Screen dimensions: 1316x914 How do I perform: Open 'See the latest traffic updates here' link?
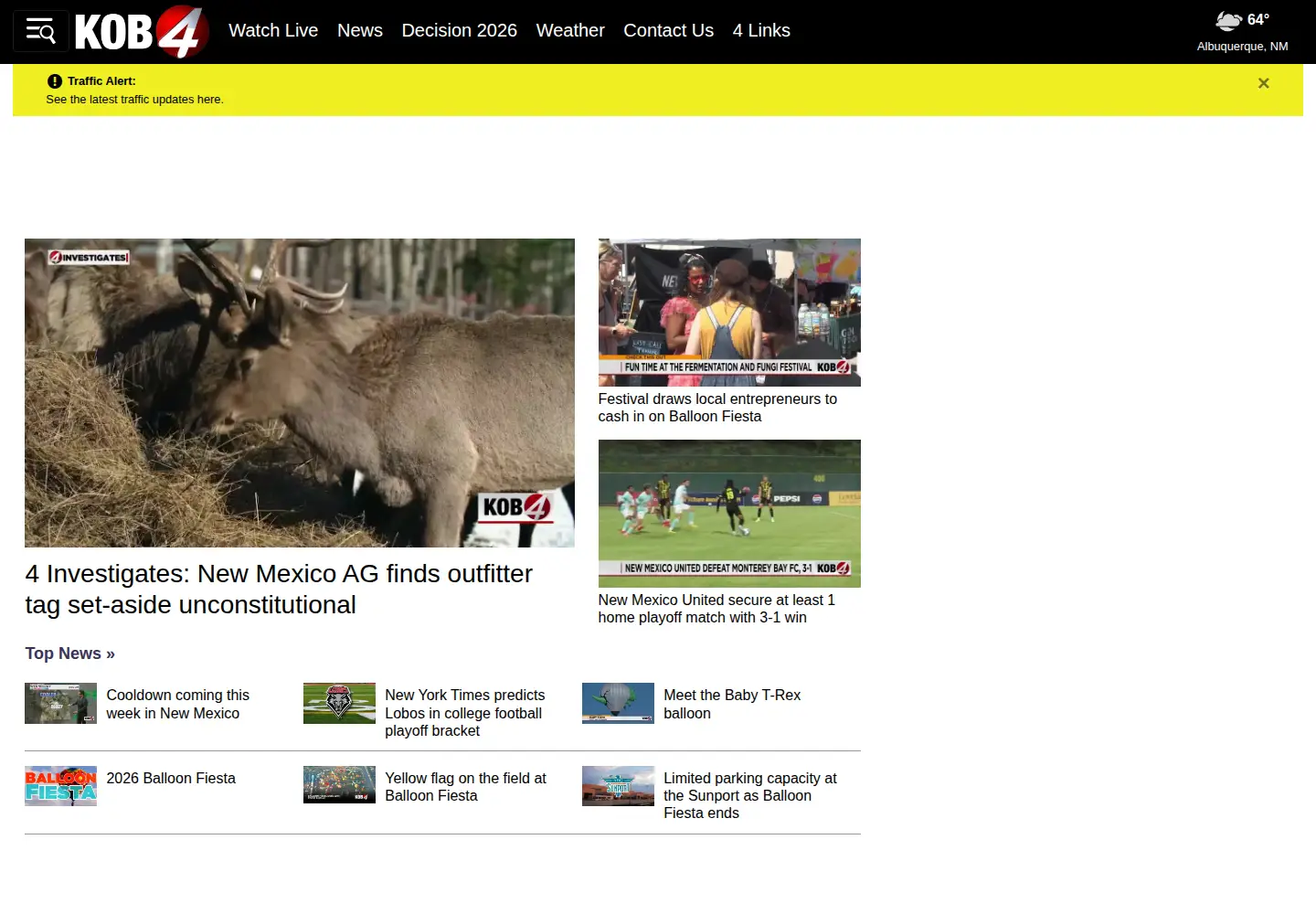tap(134, 100)
